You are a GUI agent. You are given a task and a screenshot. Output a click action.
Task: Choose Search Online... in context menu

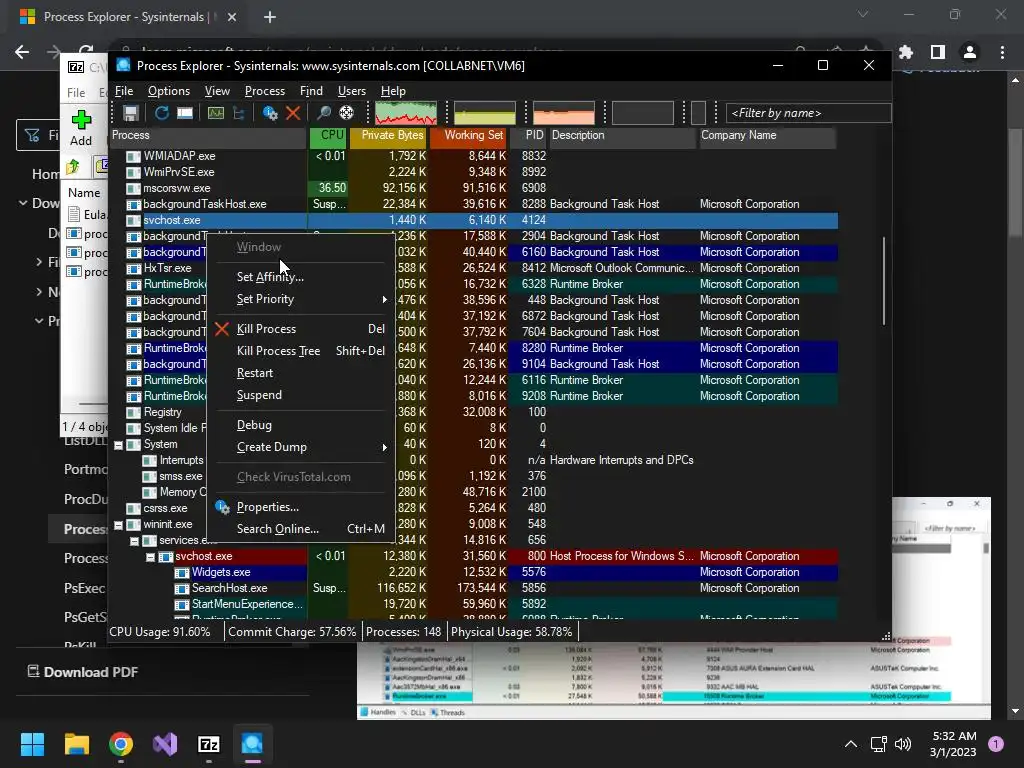302,529
